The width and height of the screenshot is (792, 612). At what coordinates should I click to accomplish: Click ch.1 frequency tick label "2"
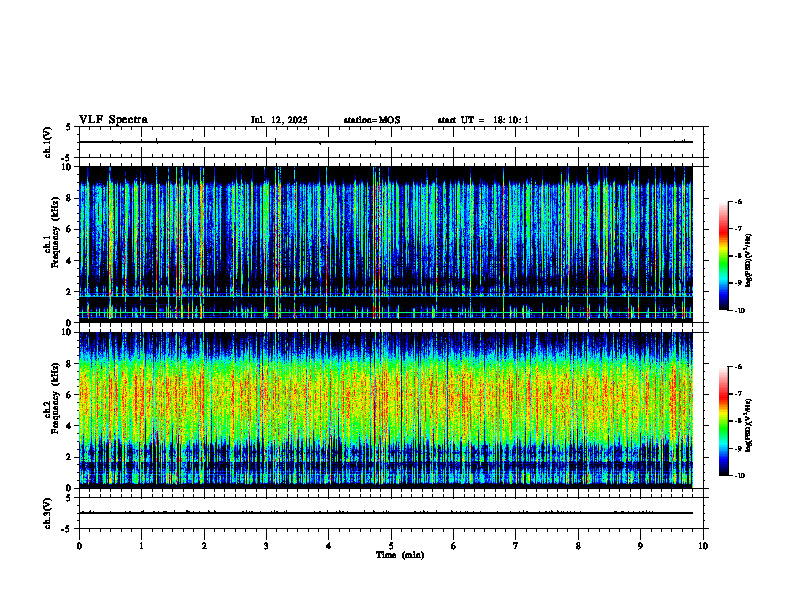(x=71, y=292)
